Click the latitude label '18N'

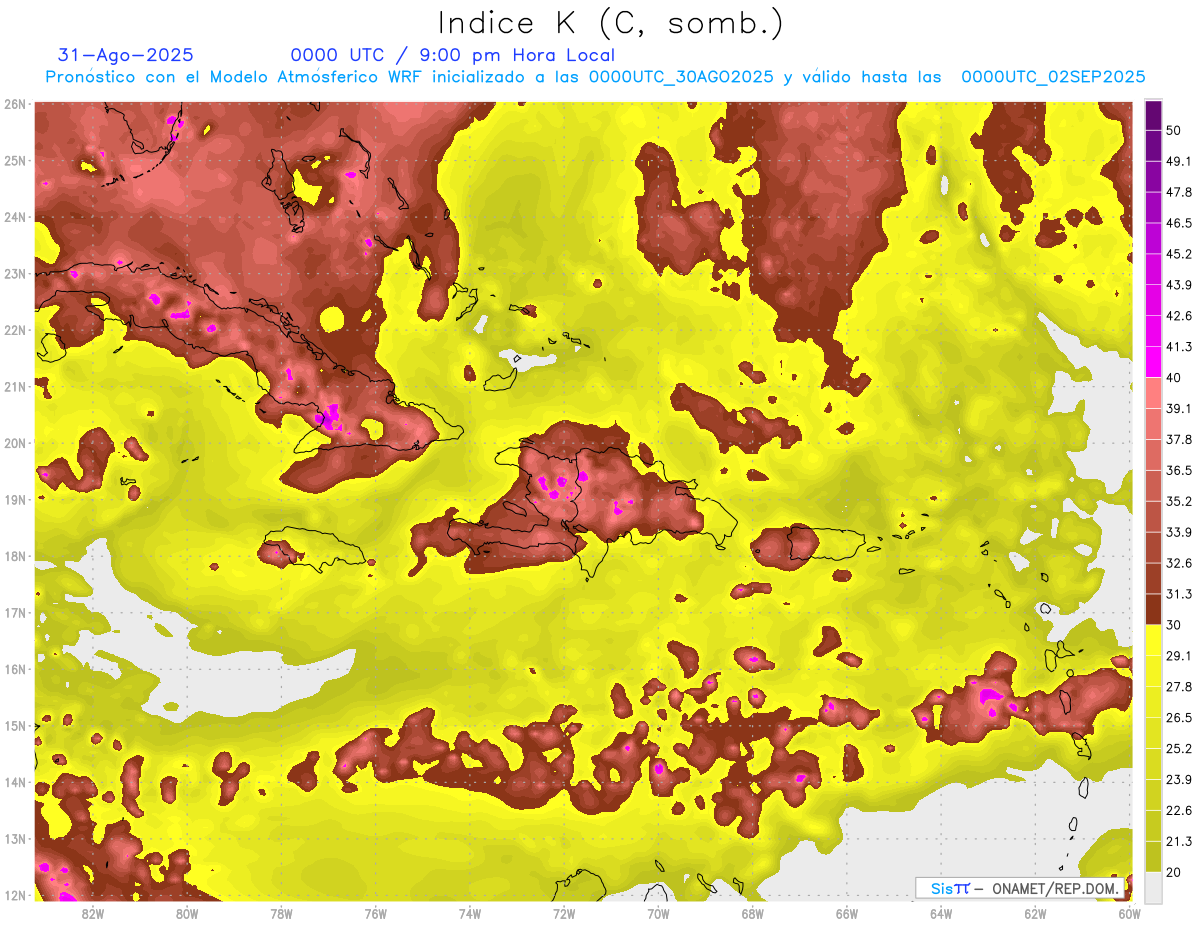click(16, 556)
